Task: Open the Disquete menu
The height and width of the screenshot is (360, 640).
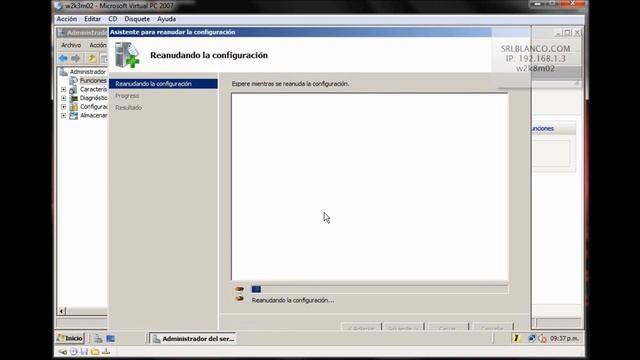Action: click(x=137, y=19)
